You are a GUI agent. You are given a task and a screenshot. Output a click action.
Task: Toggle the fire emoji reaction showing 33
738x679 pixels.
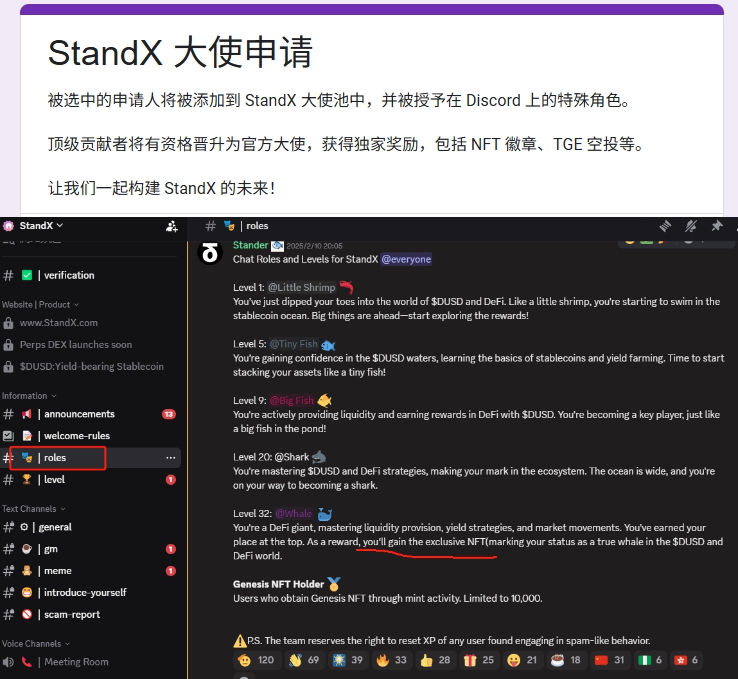tap(390, 660)
